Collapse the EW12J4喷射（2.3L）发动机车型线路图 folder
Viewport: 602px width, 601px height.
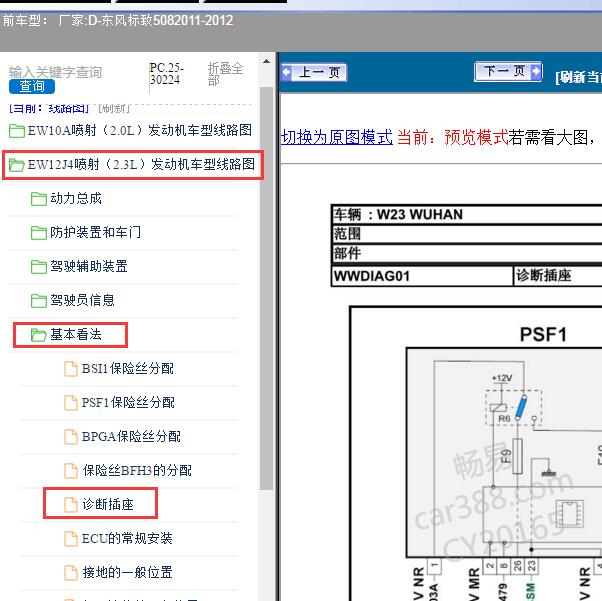141,164
